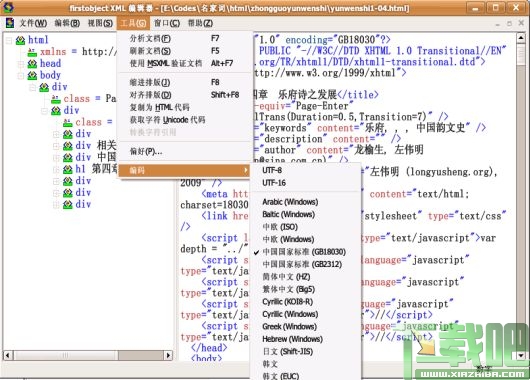Click the xmlns attribute icon
Image resolution: width=530 pixels, height=380 pixels.
32,52
